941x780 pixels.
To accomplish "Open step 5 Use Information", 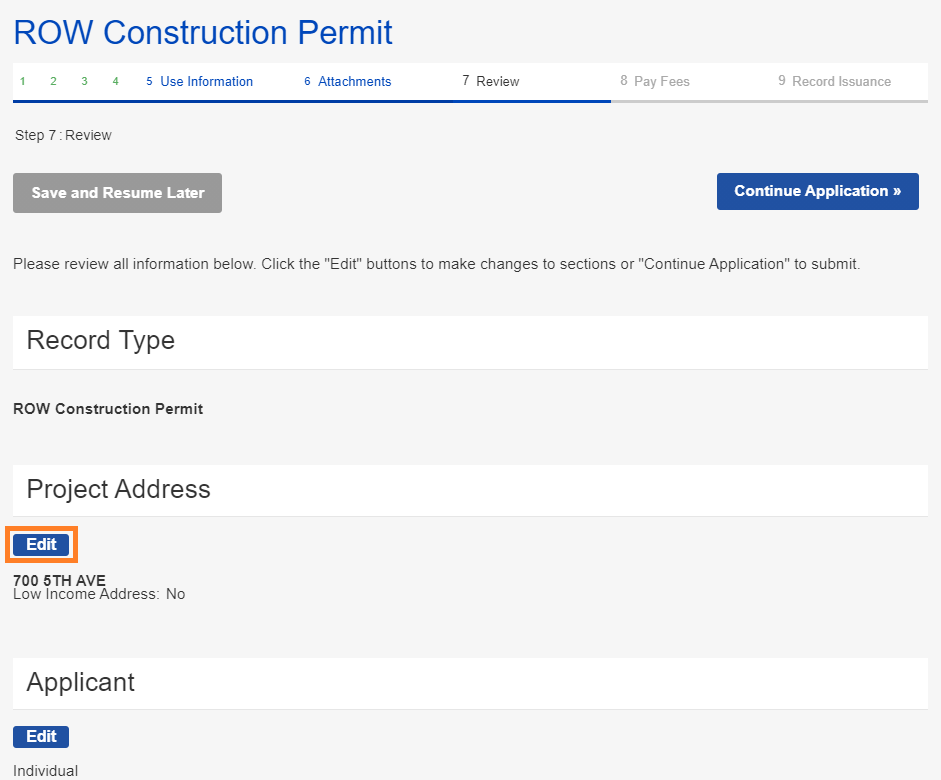I will click(x=200, y=82).
